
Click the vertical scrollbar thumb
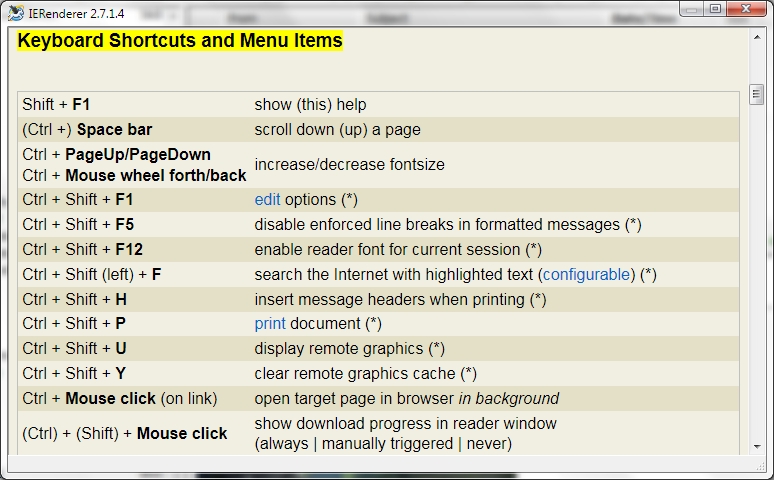(756, 94)
